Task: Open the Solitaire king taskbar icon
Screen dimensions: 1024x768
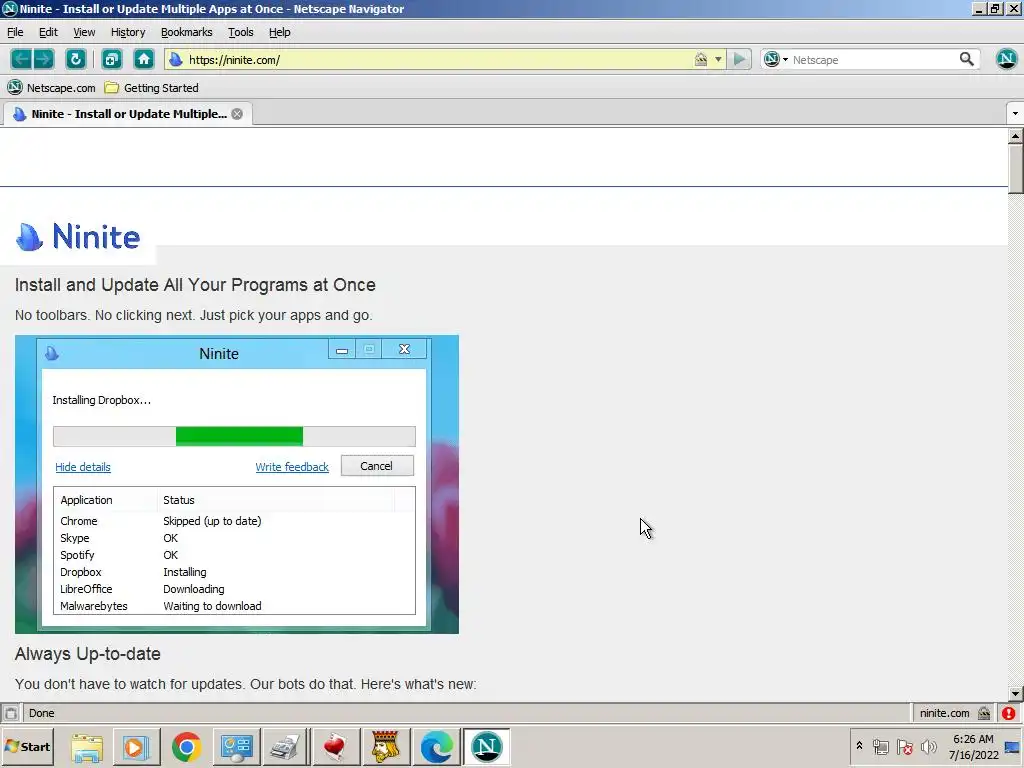Action: pos(387,747)
